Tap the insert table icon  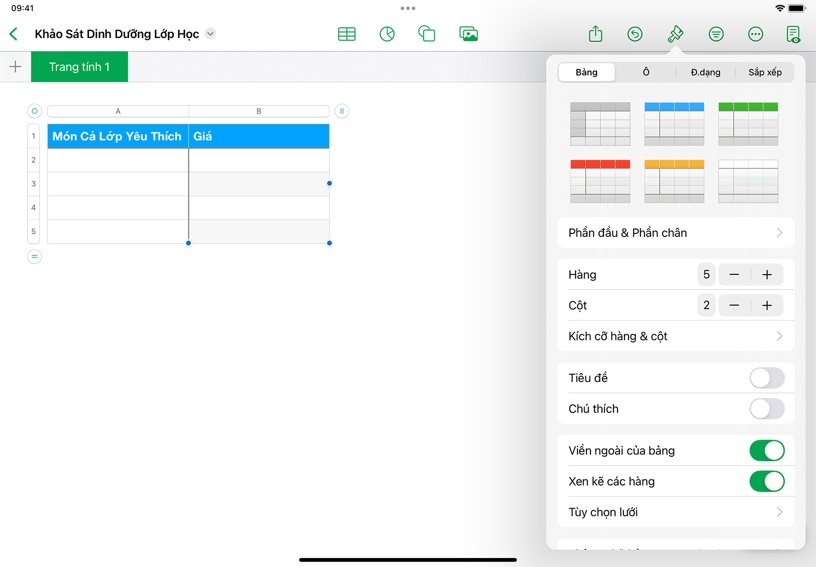347,34
